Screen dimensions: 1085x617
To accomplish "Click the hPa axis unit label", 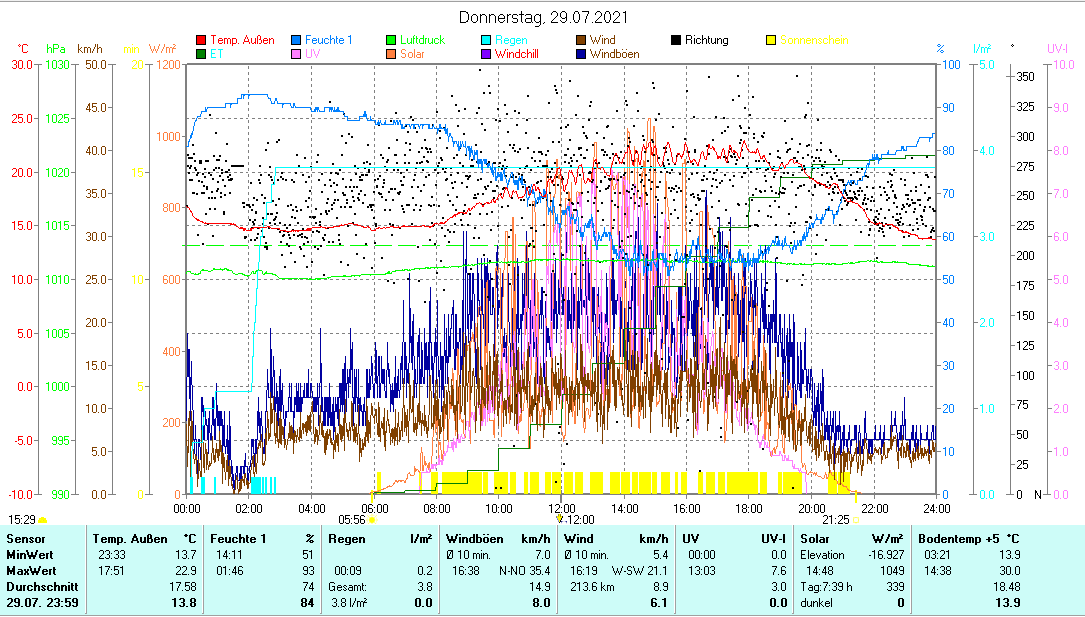I will pos(57,48).
